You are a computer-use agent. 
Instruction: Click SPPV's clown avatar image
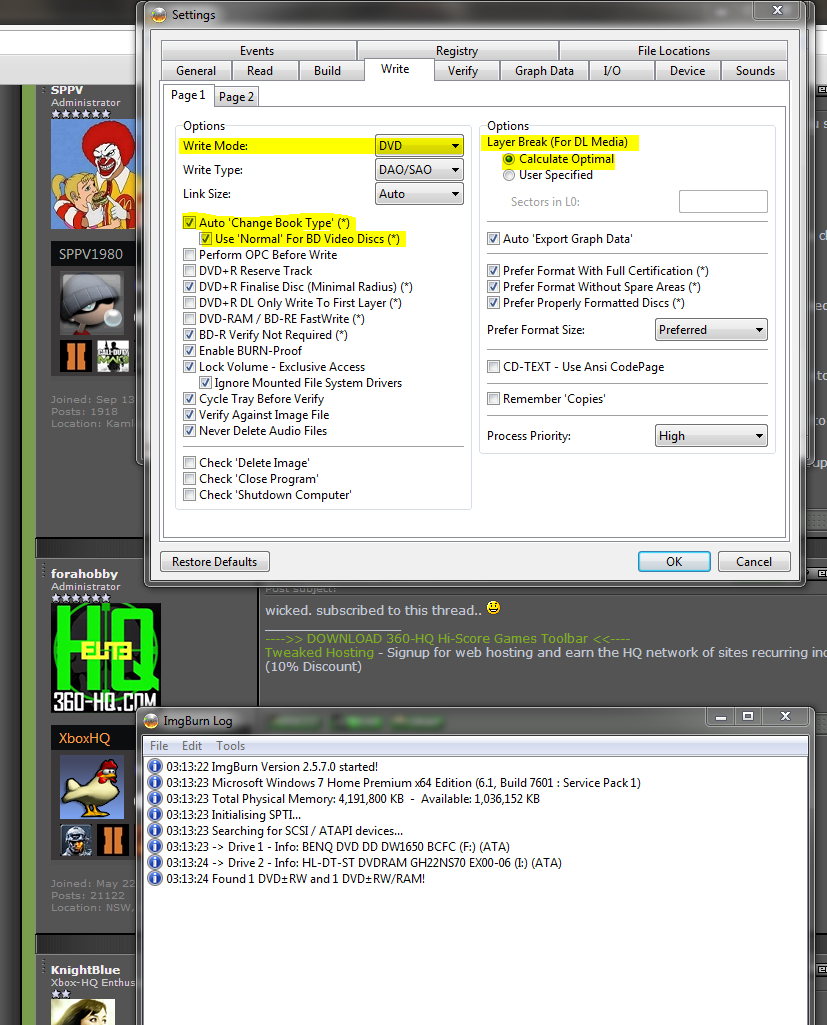click(x=93, y=174)
